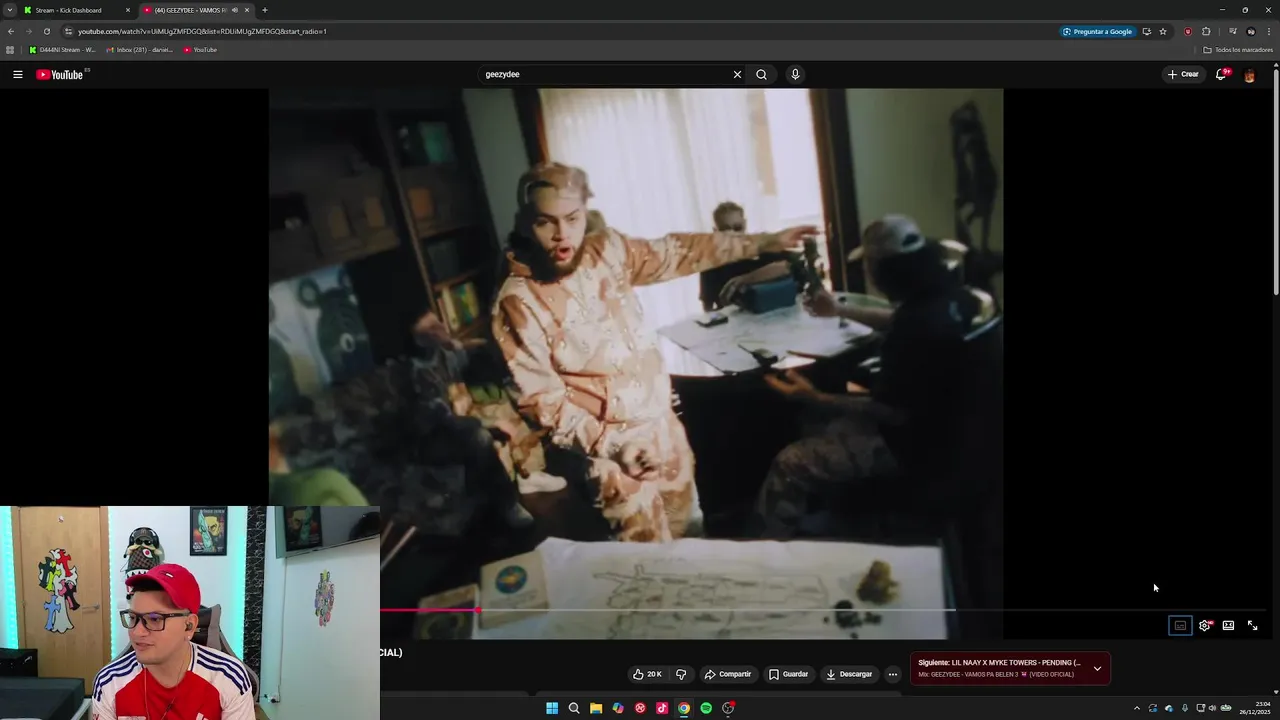Open YouTube notifications bell

[x=1221, y=74]
